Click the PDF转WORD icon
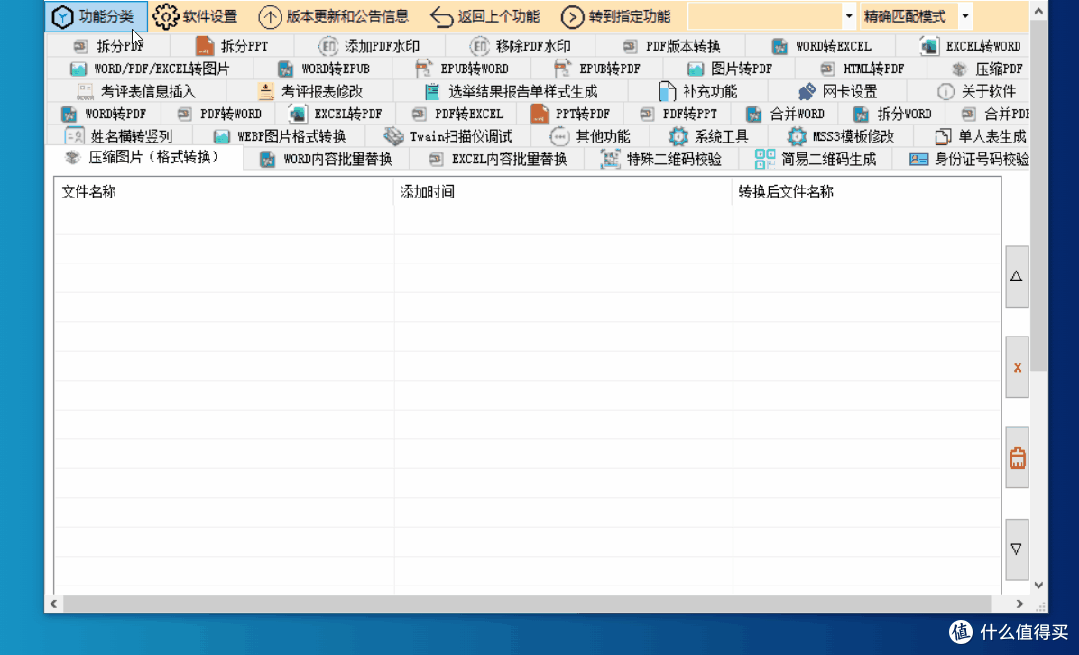Viewport: 1079px width, 655px height. [x=184, y=114]
